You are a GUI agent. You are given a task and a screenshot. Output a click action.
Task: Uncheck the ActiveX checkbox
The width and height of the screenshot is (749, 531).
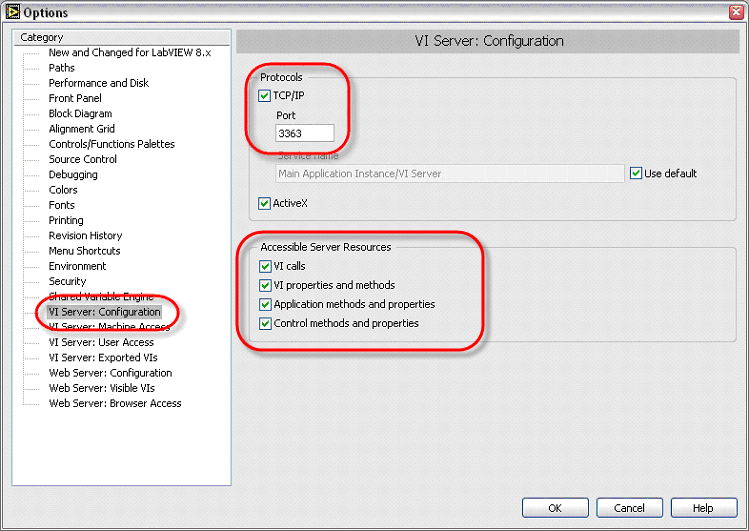(x=265, y=203)
